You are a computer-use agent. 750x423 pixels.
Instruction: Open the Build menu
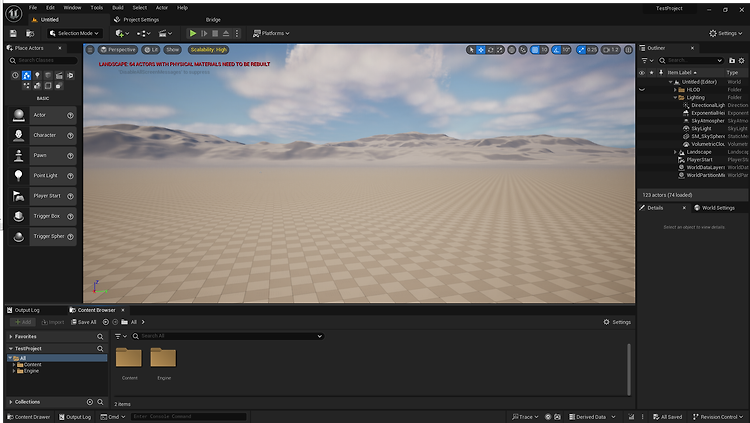pos(118,8)
